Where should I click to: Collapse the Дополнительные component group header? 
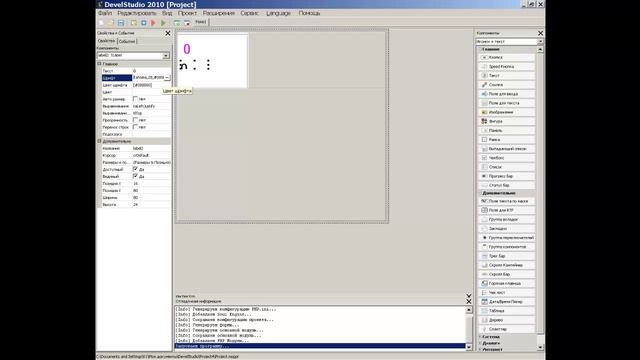coord(507,193)
